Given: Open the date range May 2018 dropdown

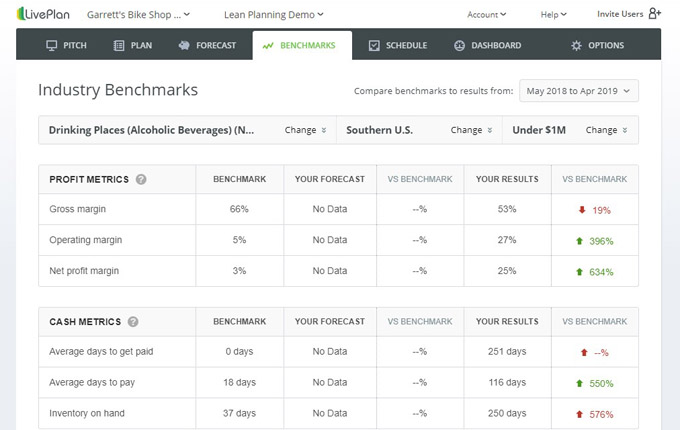Looking at the screenshot, I should tap(578, 91).
